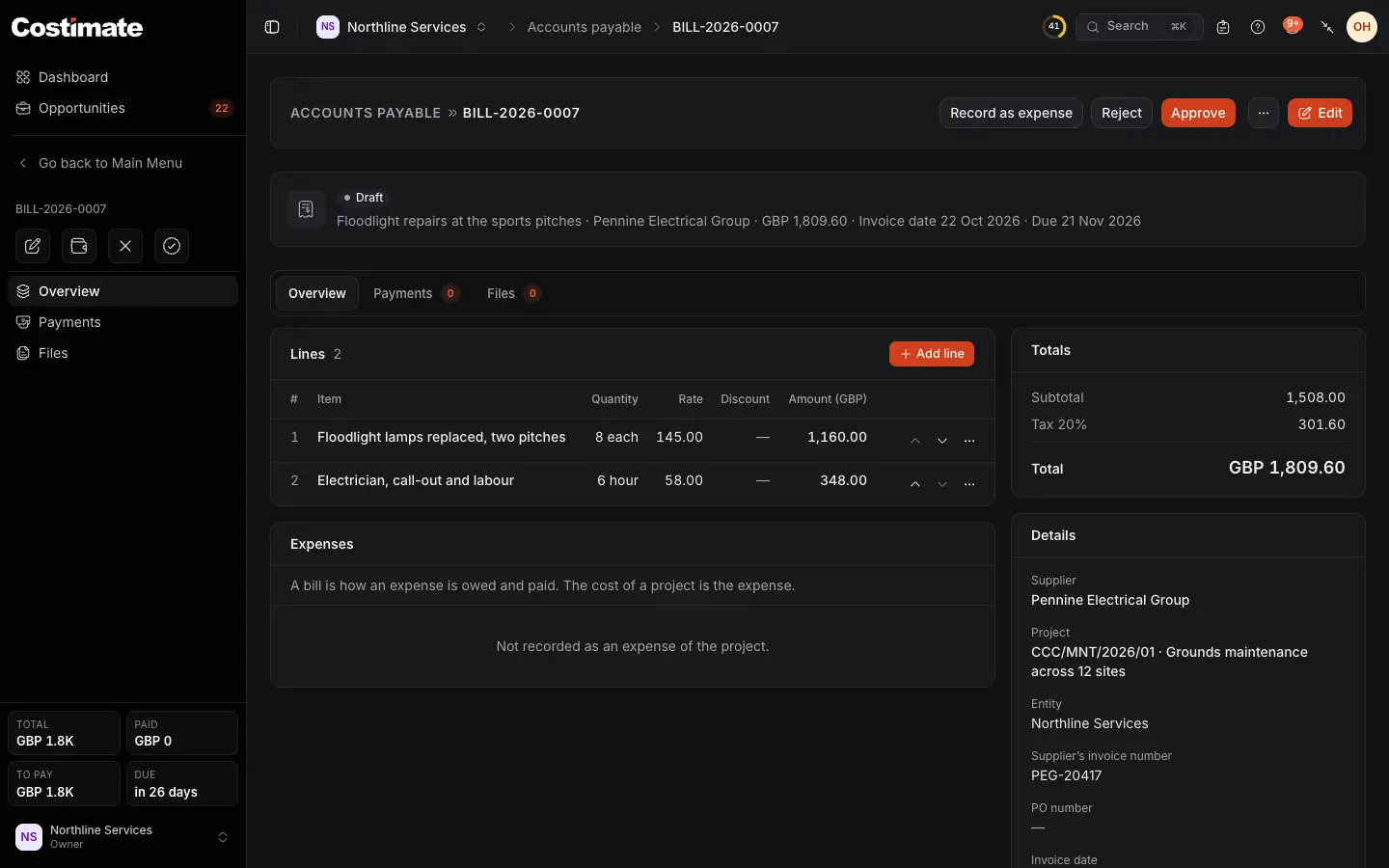Click the Electrician, call-out and labour item
Viewport: 1389px width, 868px height.
[x=416, y=480]
